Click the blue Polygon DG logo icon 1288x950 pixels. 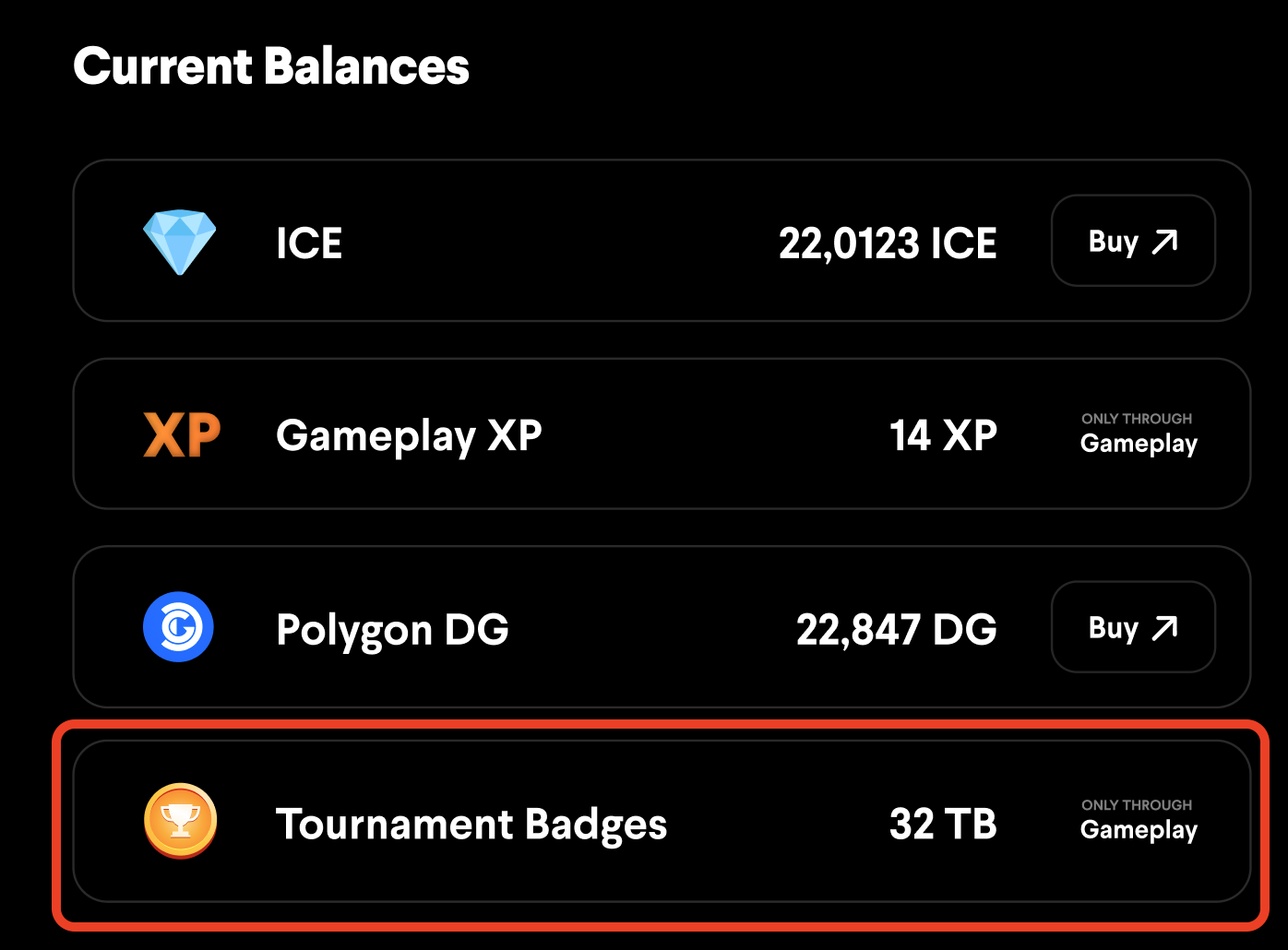point(179,627)
